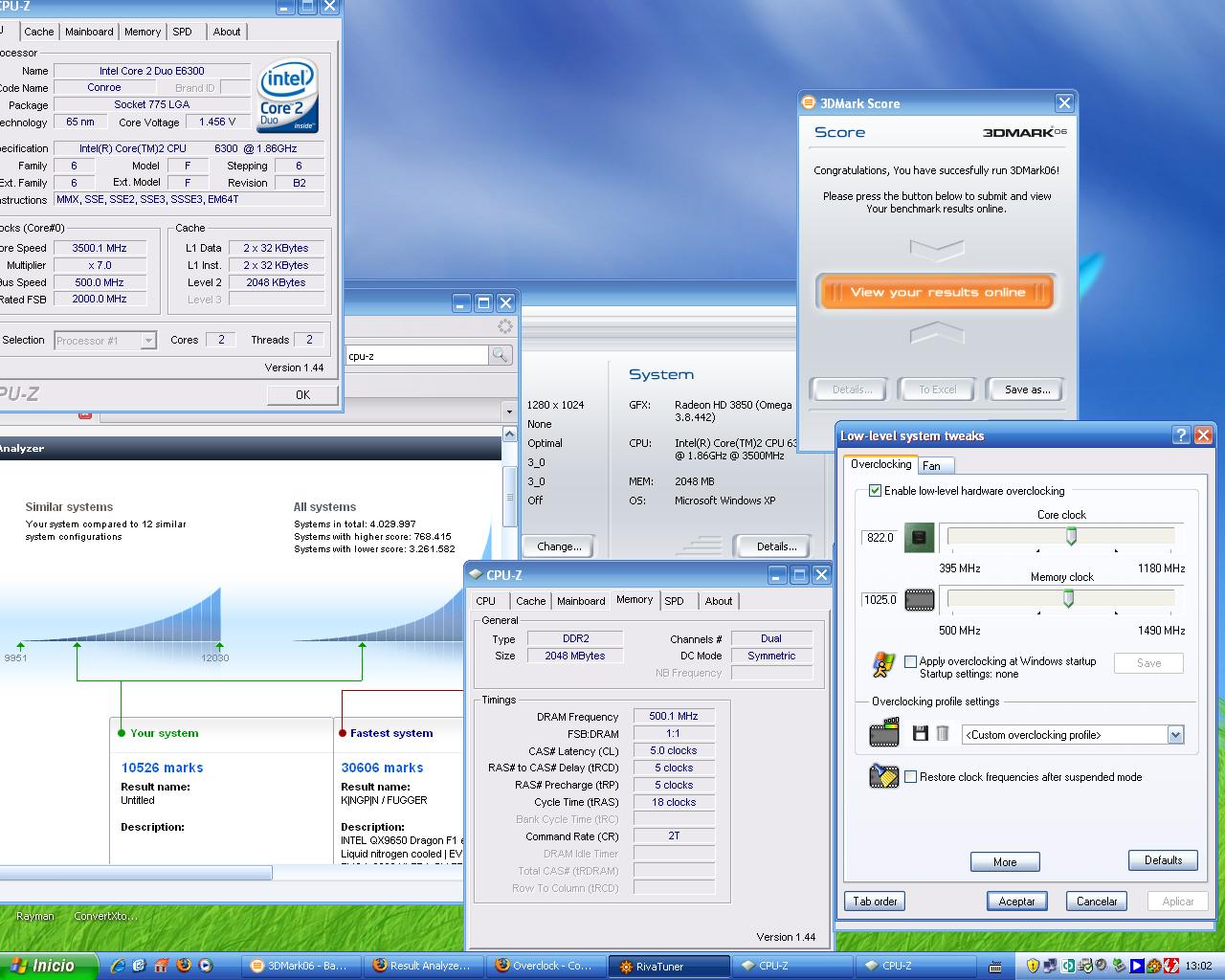Click Cancelar button
1225x980 pixels.
(x=1097, y=902)
